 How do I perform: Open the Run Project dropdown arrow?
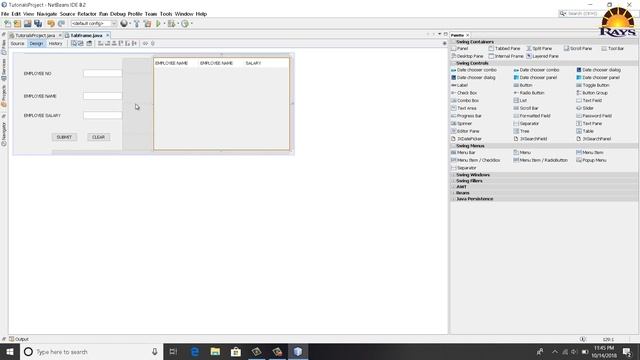[x=164, y=24]
